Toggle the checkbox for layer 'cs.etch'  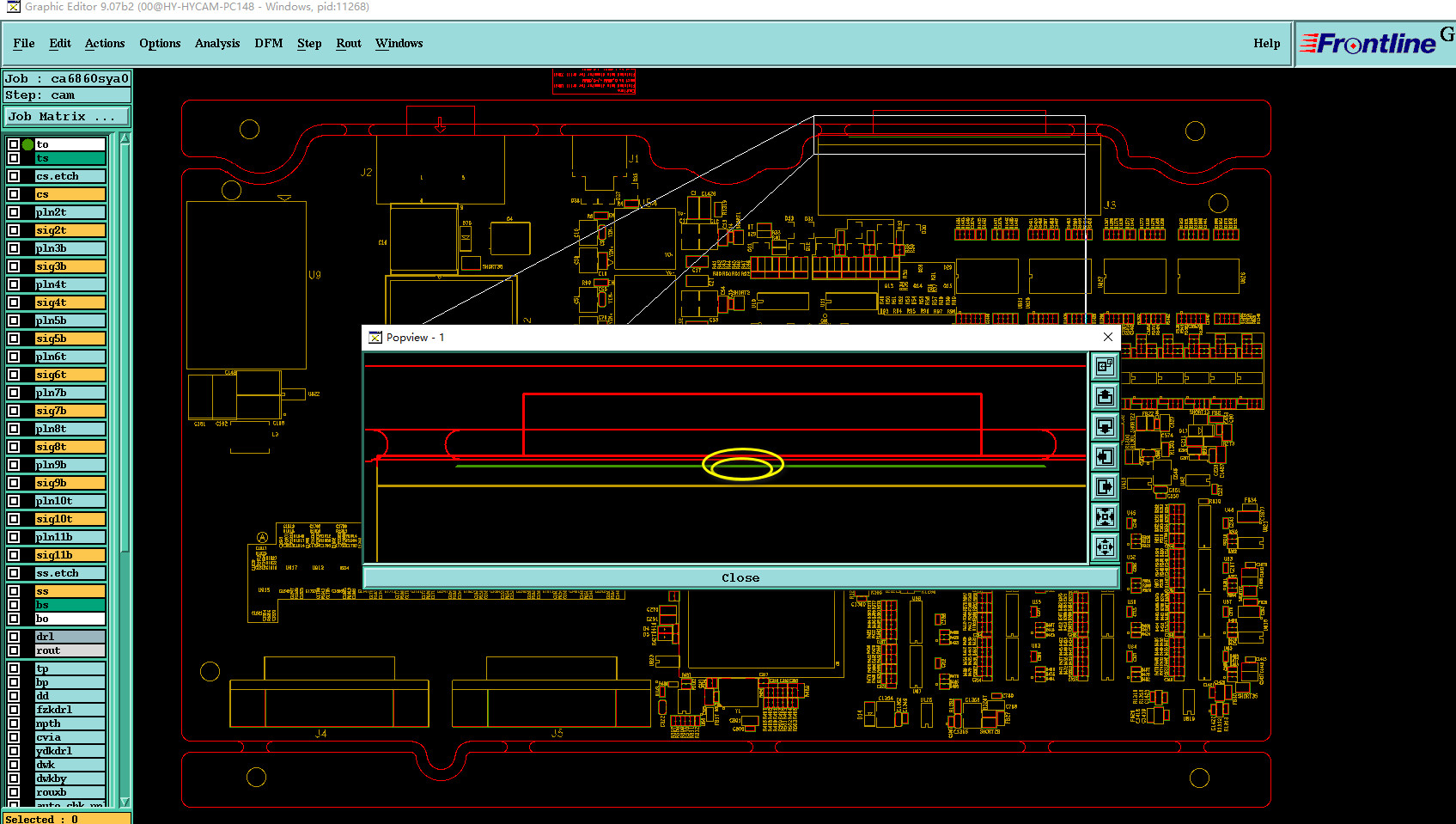pyautogui.click(x=14, y=176)
